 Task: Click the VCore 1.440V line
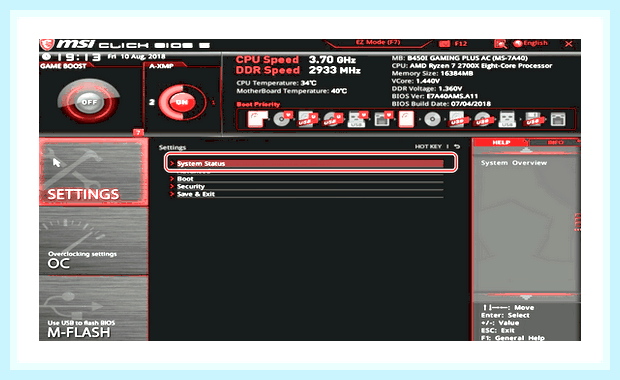click(416, 81)
